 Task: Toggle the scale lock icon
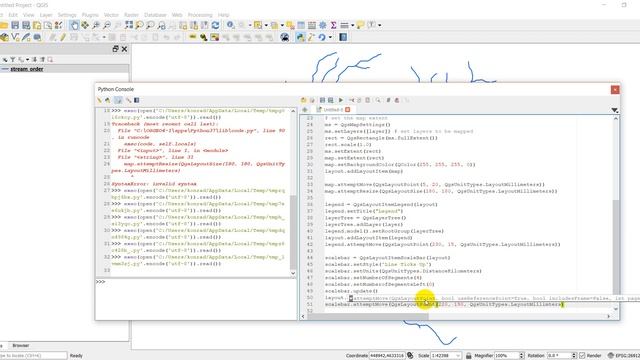[469, 356]
